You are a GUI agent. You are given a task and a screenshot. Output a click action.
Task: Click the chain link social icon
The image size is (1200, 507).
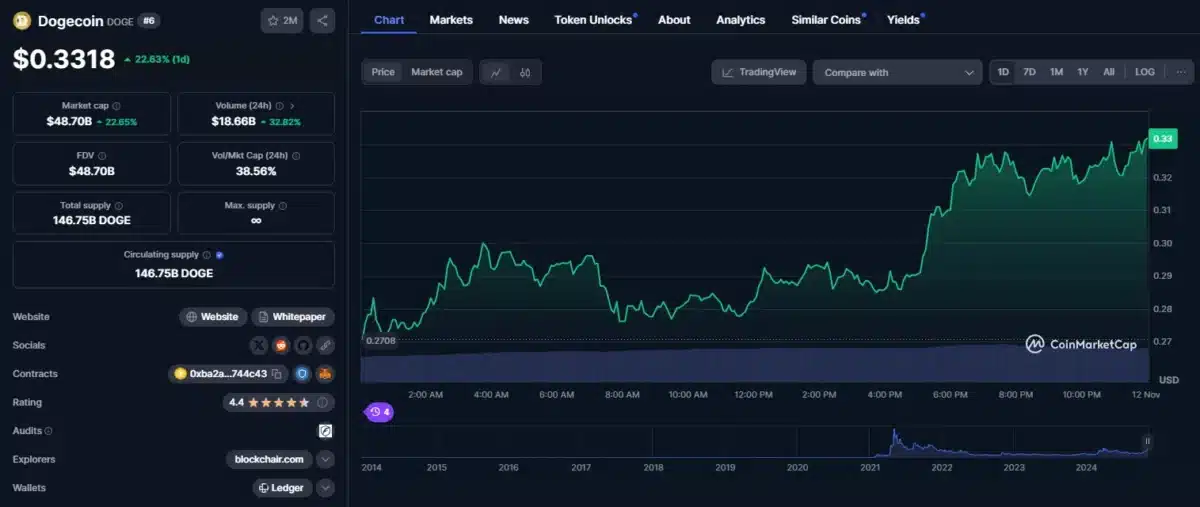pyautogui.click(x=325, y=345)
